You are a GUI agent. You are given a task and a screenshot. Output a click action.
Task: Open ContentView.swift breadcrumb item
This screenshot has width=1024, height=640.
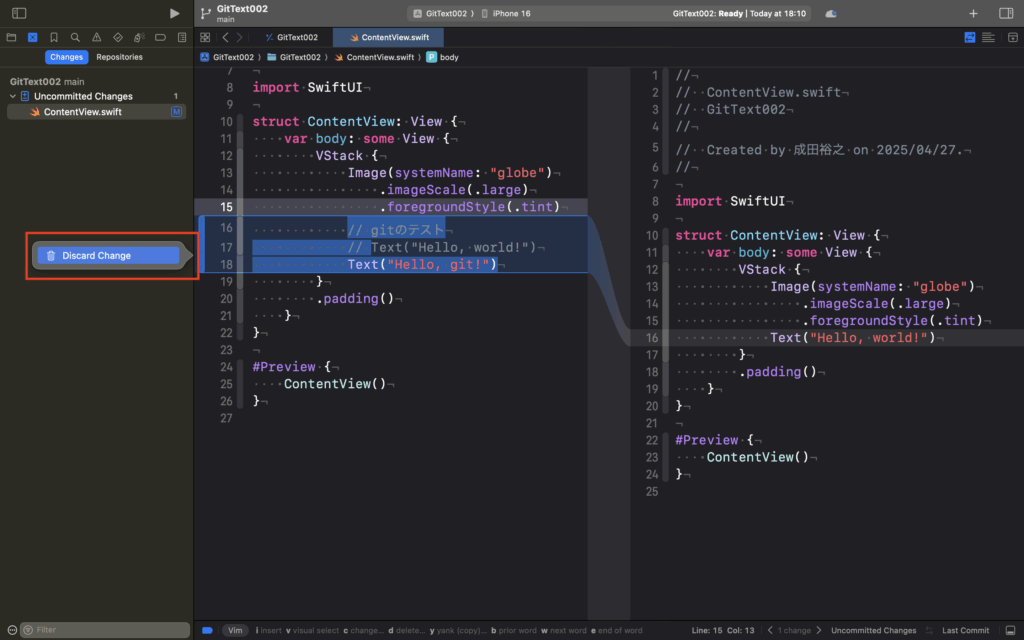point(374,57)
